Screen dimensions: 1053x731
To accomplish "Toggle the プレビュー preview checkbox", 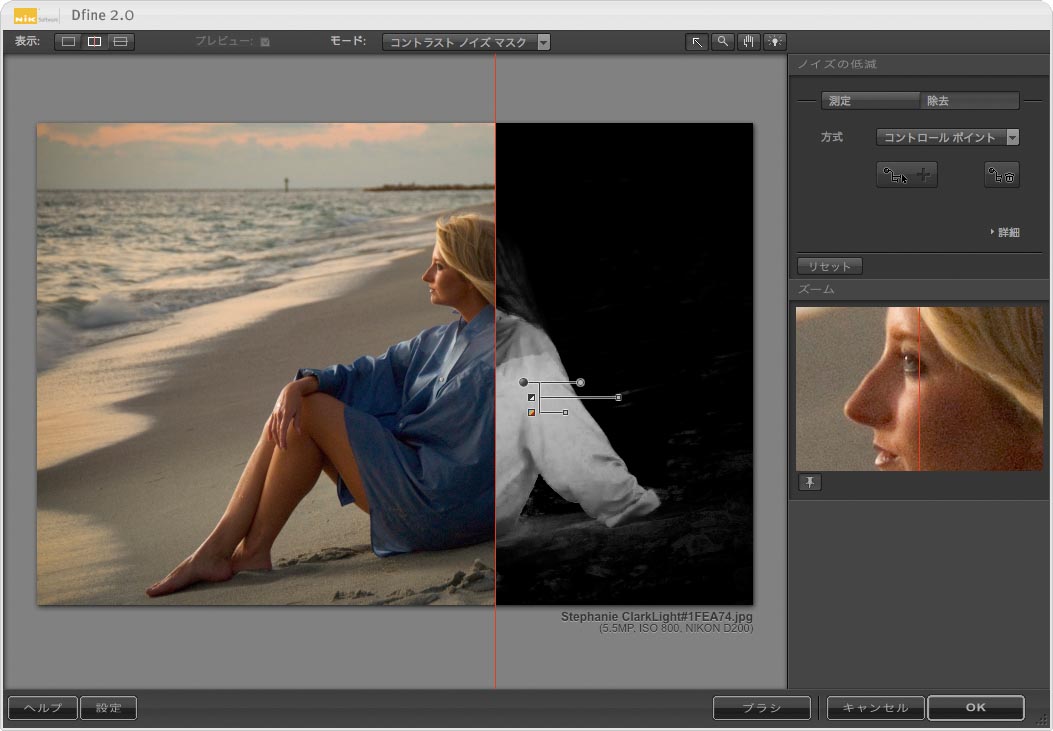I will tap(265, 42).
